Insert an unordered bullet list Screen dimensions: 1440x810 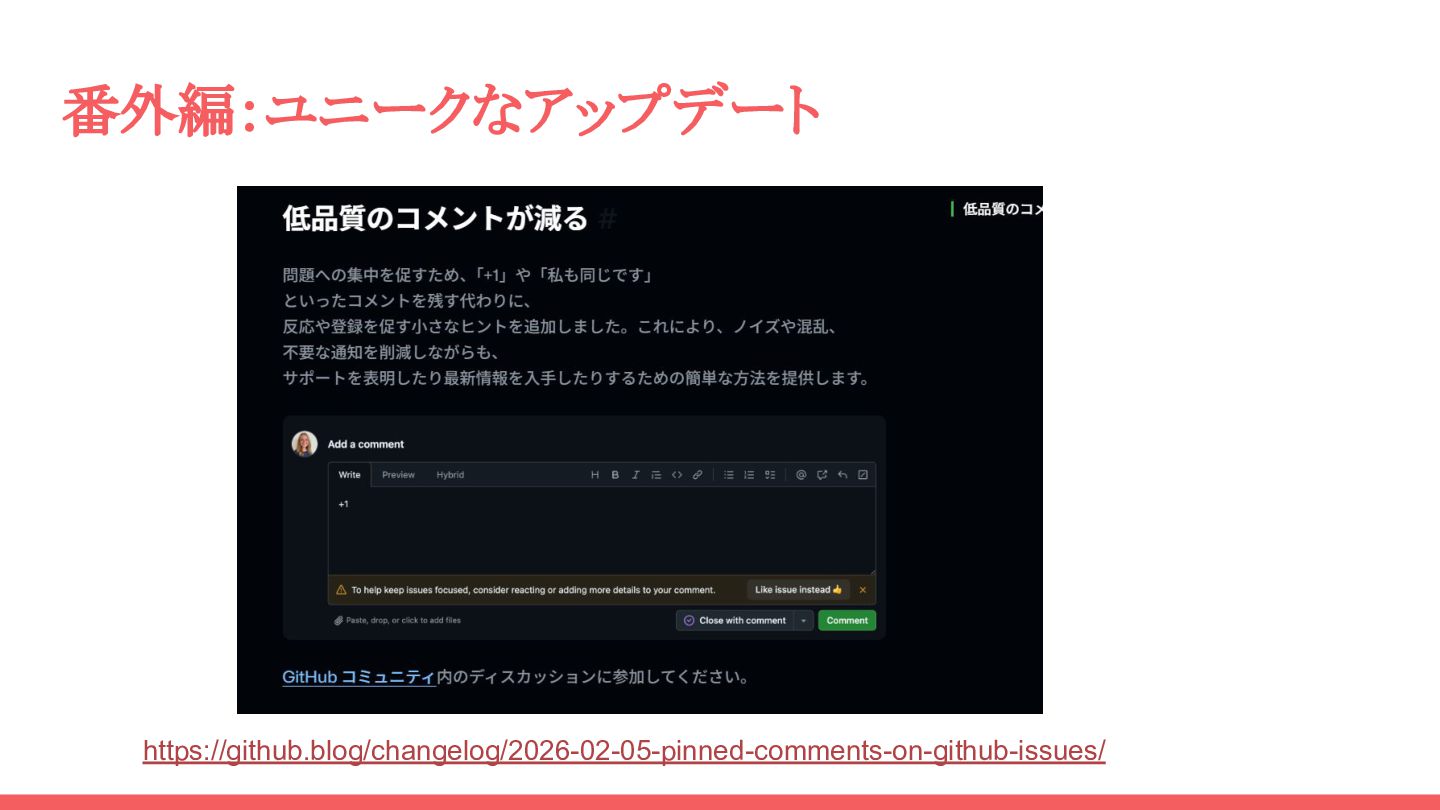pos(729,475)
